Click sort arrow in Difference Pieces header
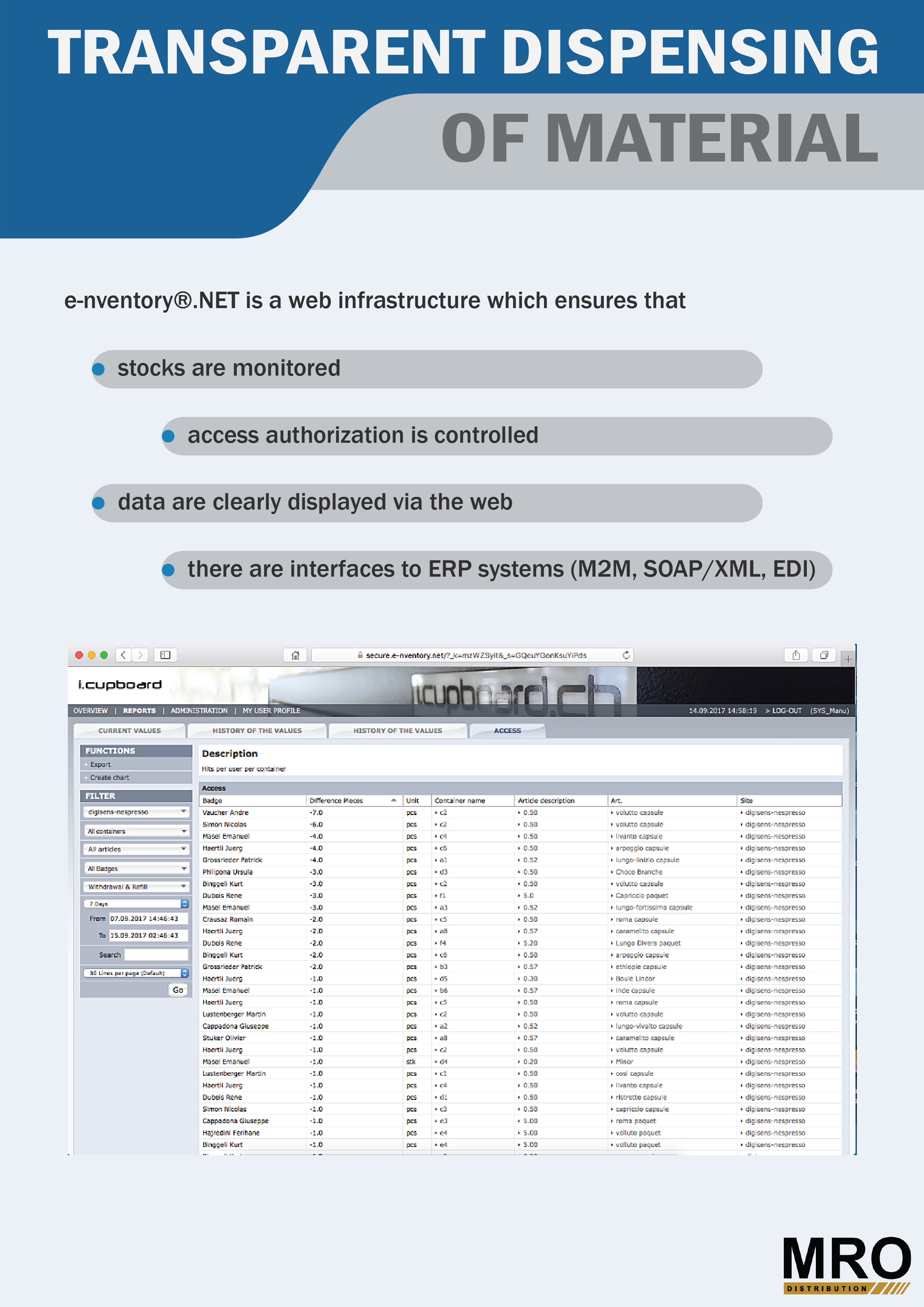The height and width of the screenshot is (1307, 924). pos(393,800)
